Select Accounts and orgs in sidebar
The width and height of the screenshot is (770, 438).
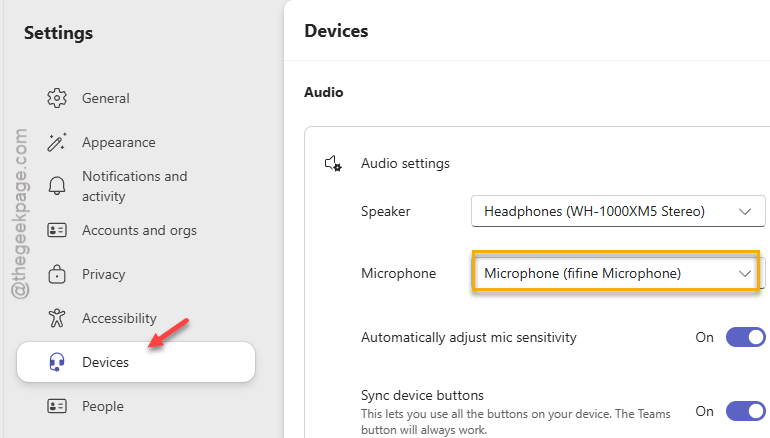[x=139, y=230]
